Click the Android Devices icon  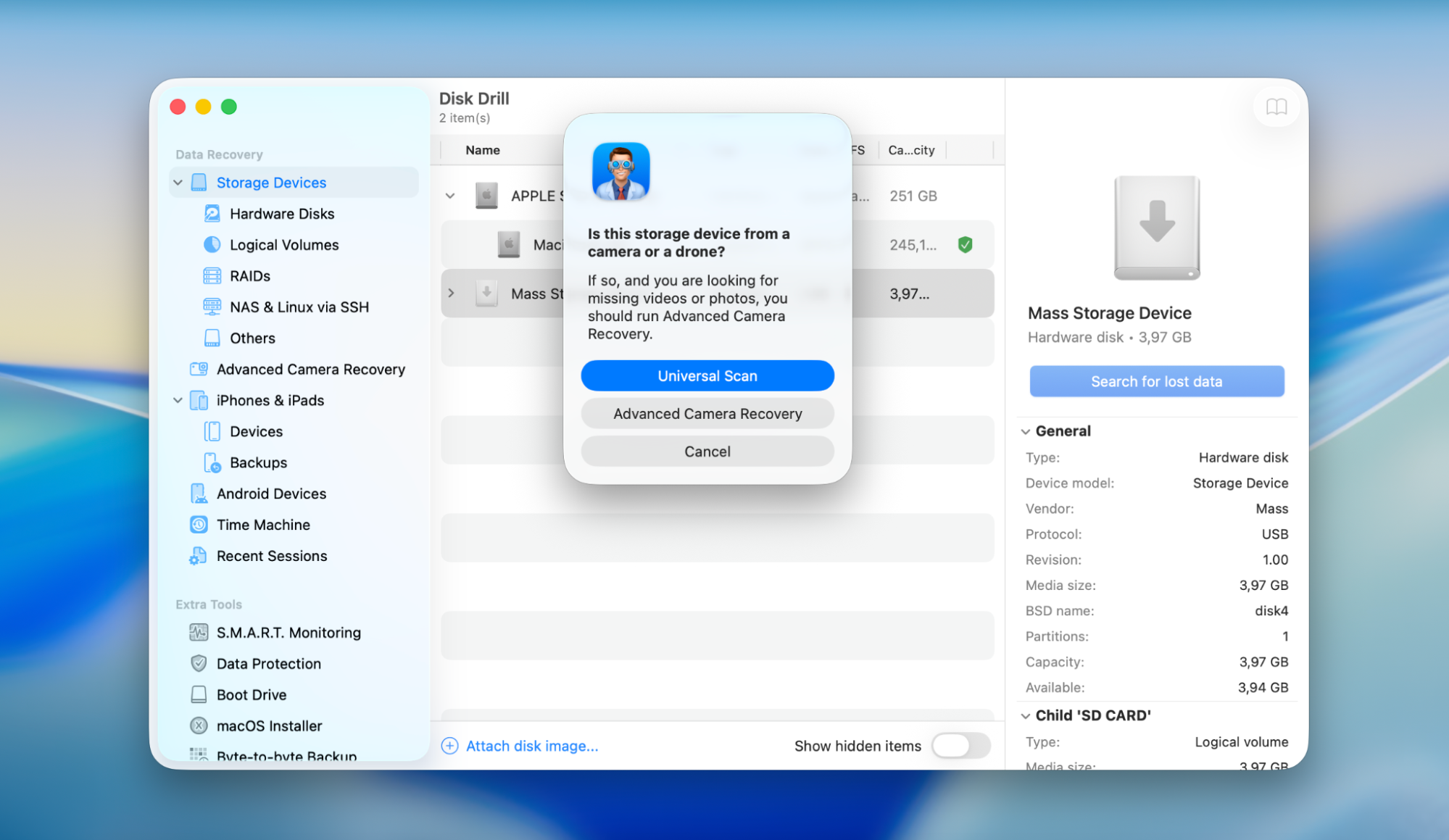pos(199,494)
